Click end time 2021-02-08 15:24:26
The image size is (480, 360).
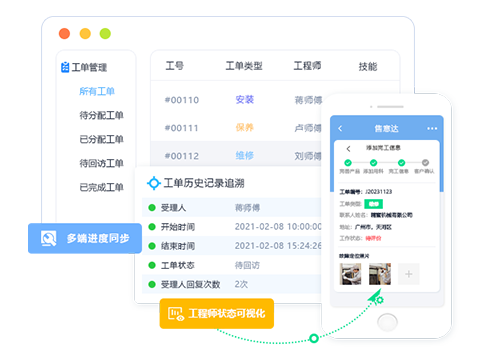(278, 246)
